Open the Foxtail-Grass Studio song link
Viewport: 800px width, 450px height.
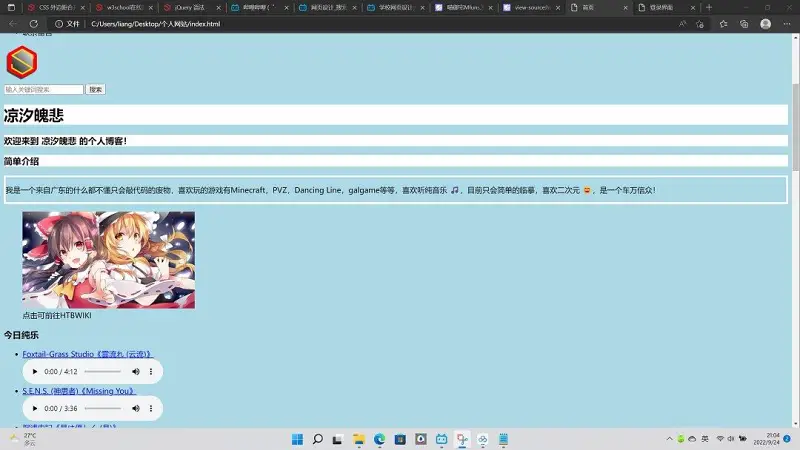[87, 354]
